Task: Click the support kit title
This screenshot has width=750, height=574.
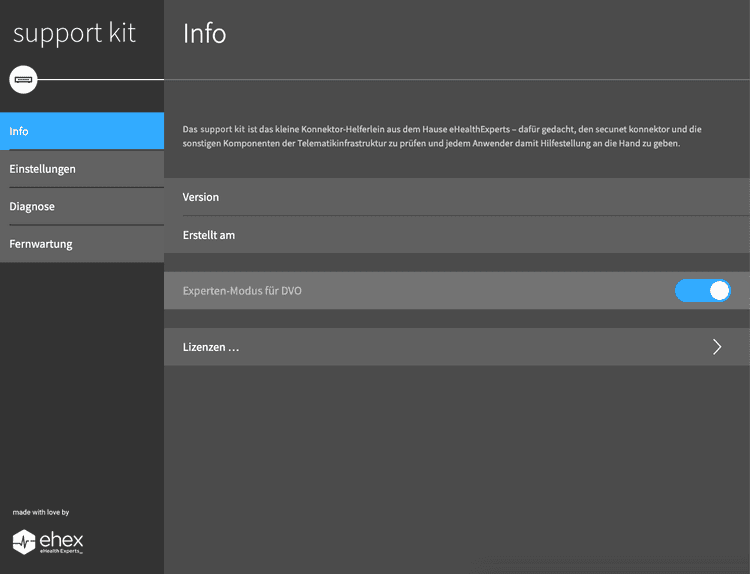Action: pos(74,33)
